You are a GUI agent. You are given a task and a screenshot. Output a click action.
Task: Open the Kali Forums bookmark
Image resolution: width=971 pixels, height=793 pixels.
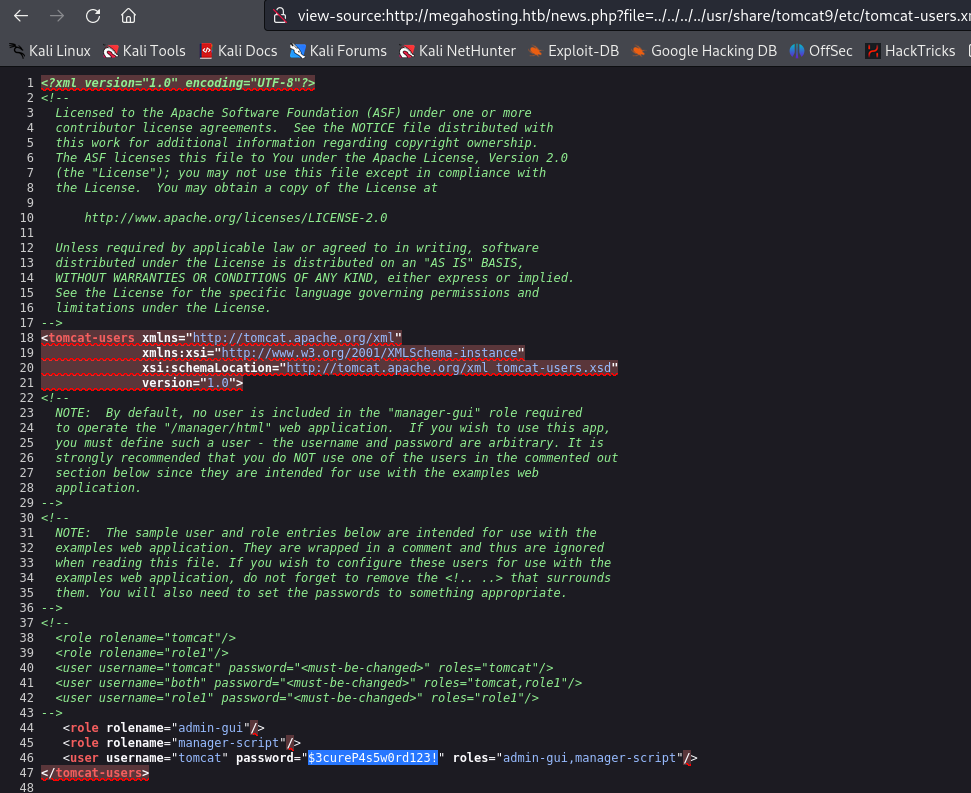(x=337, y=51)
